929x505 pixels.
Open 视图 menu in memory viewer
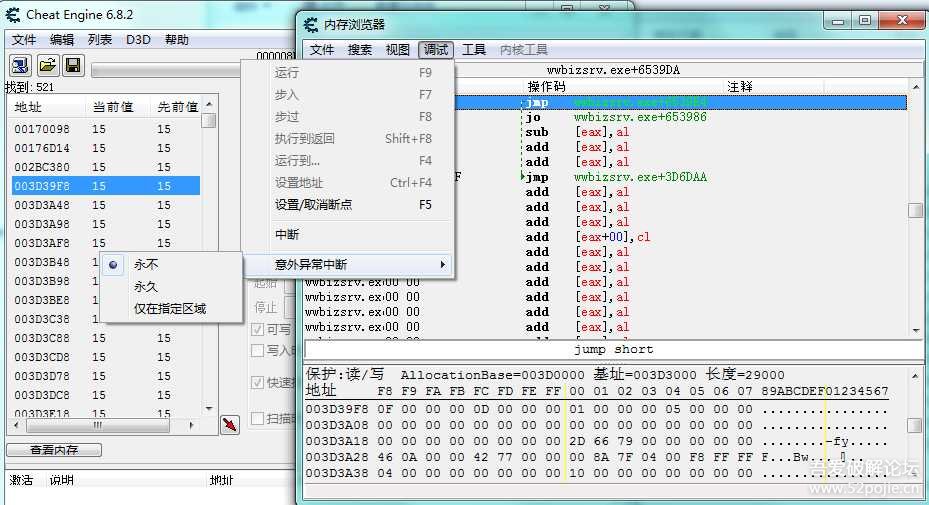[398, 50]
